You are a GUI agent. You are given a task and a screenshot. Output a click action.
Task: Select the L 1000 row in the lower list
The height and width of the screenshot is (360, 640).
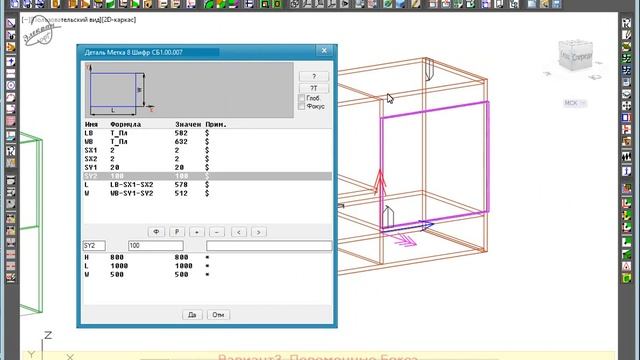[207, 266]
